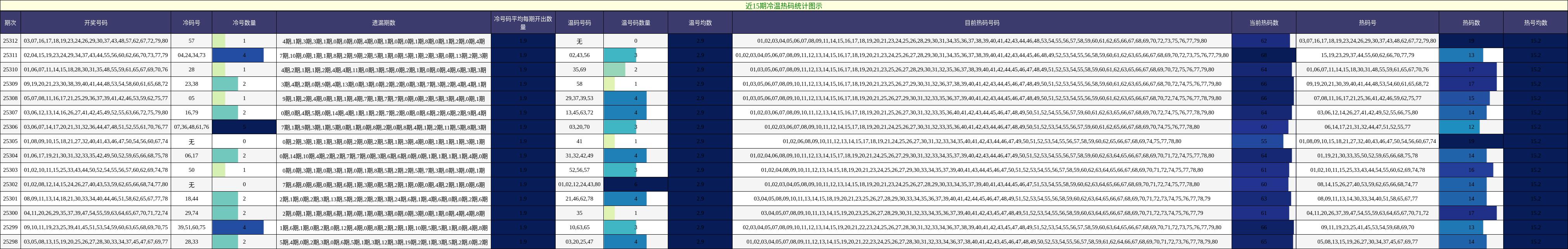Select the 目前热码号码 column header
1568x249 pixels.
(x=982, y=22)
